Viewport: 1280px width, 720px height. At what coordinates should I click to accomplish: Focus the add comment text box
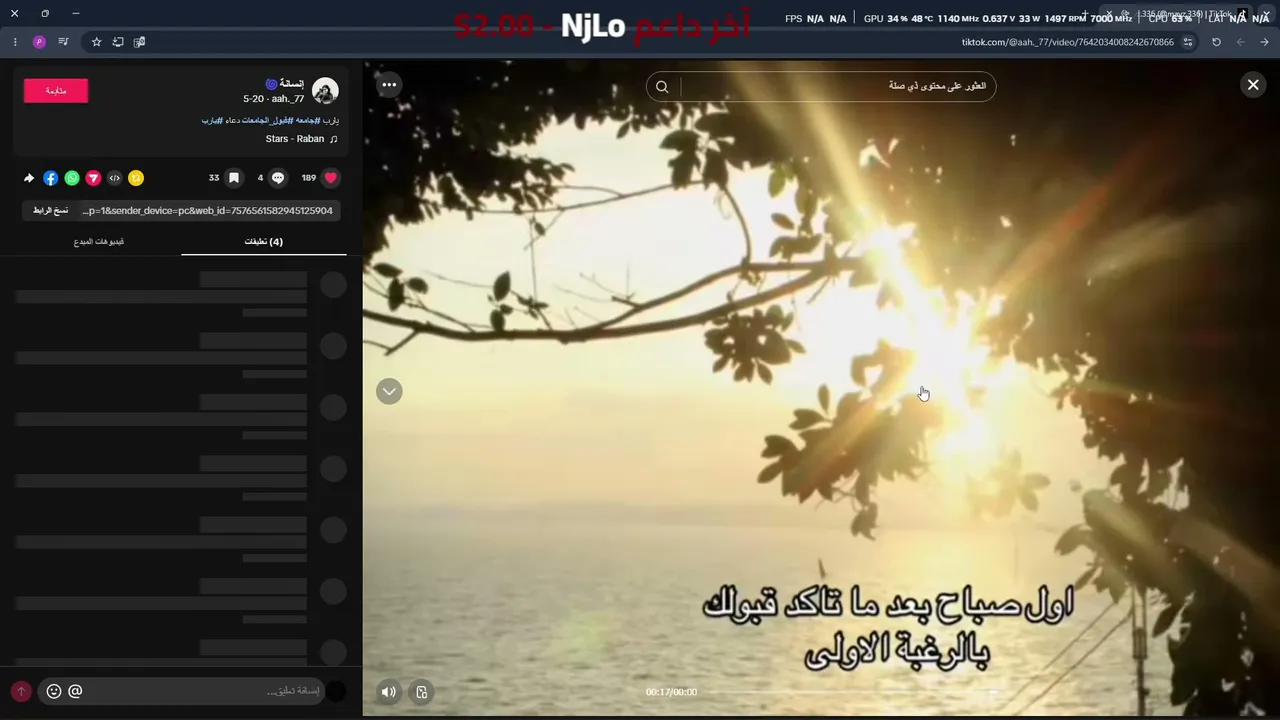coord(182,691)
